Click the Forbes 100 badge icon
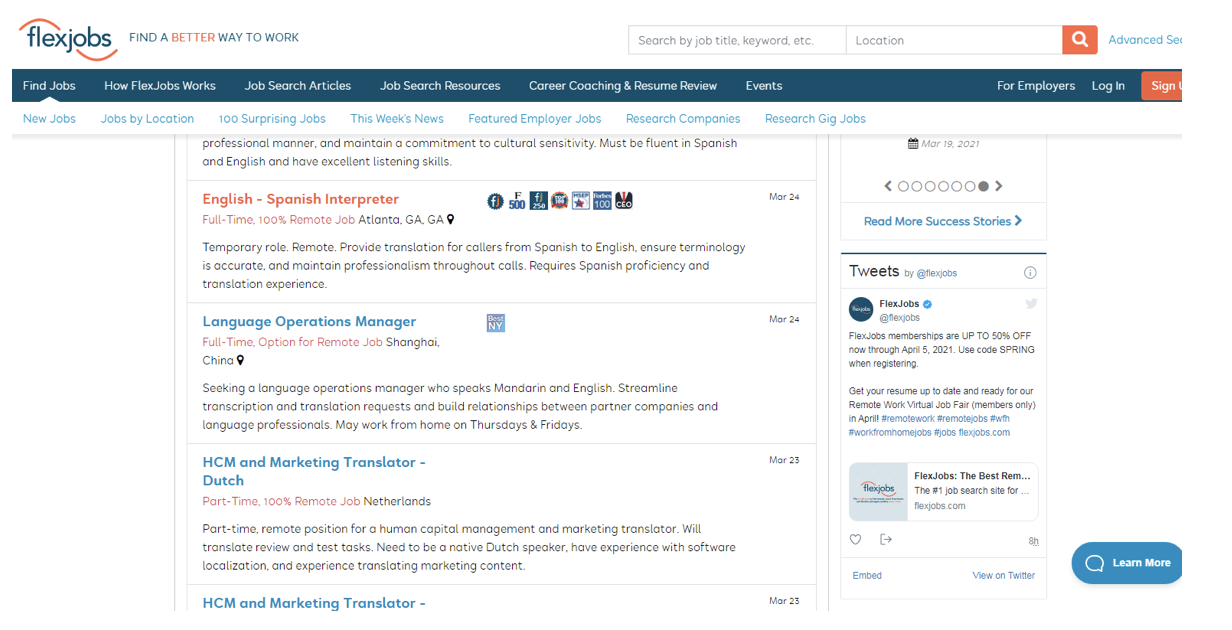Image resolution: width=1232 pixels, height=630 pixels. pos(602,200)
